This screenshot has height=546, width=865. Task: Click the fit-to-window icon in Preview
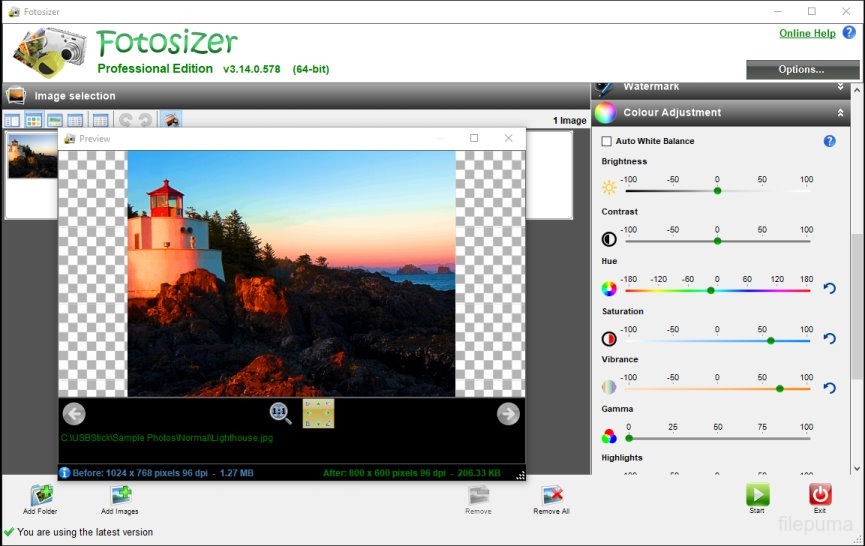pyautogui.click(x=318, y=413)
